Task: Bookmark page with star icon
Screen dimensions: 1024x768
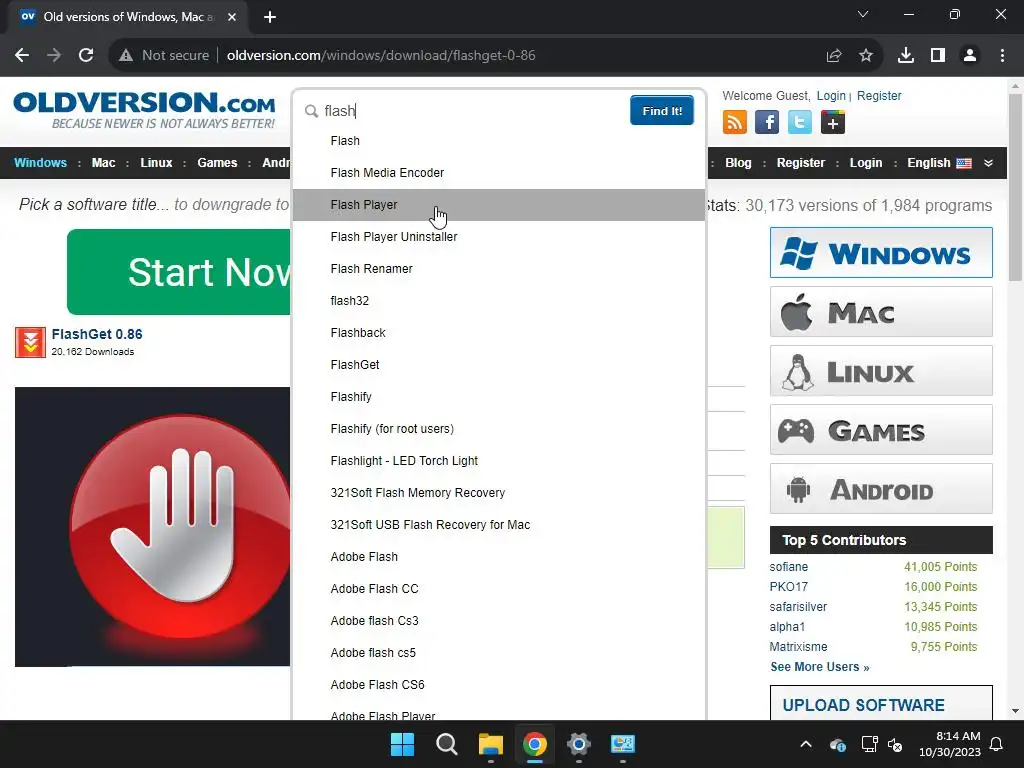Action: pyautogui.click(x=866, y=56)
